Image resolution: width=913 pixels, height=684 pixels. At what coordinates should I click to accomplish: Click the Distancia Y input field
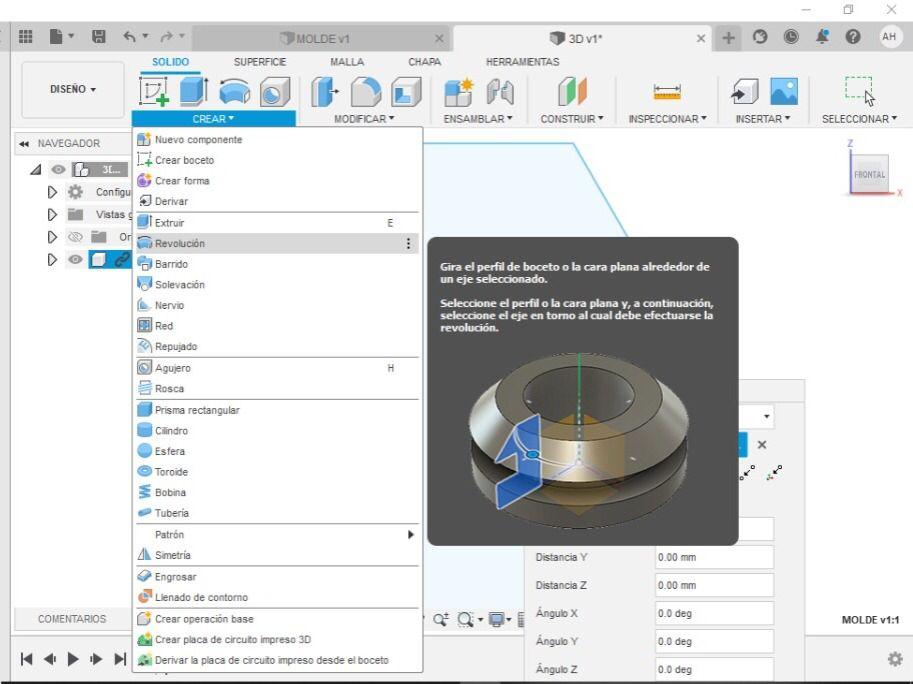[714, 557]
